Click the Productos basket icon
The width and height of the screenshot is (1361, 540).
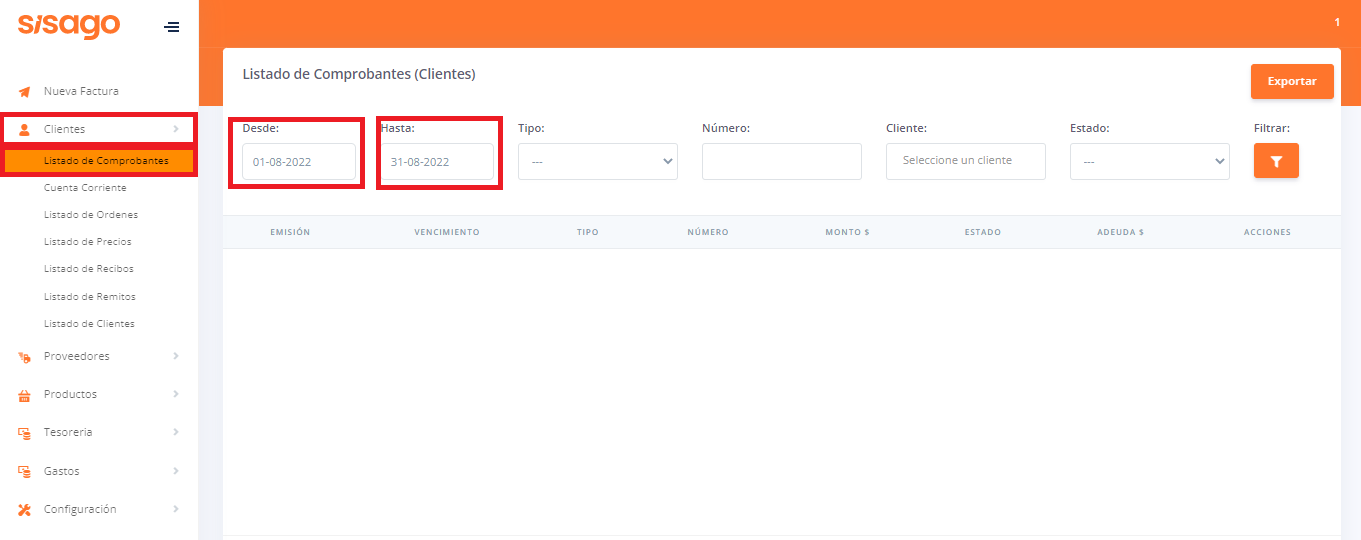coord(25,395)
